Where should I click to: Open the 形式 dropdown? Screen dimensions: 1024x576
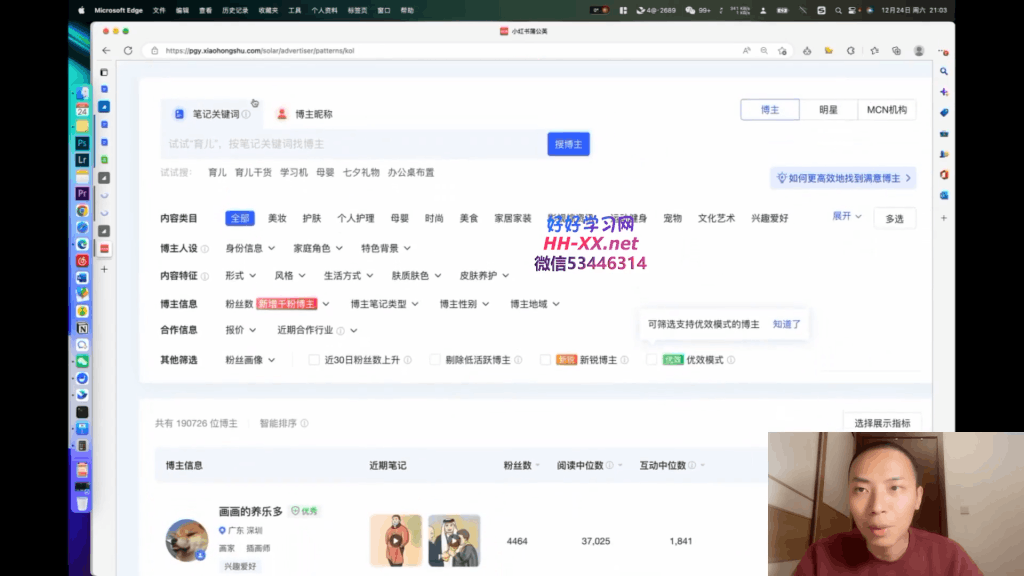click(x=240, y=276)
